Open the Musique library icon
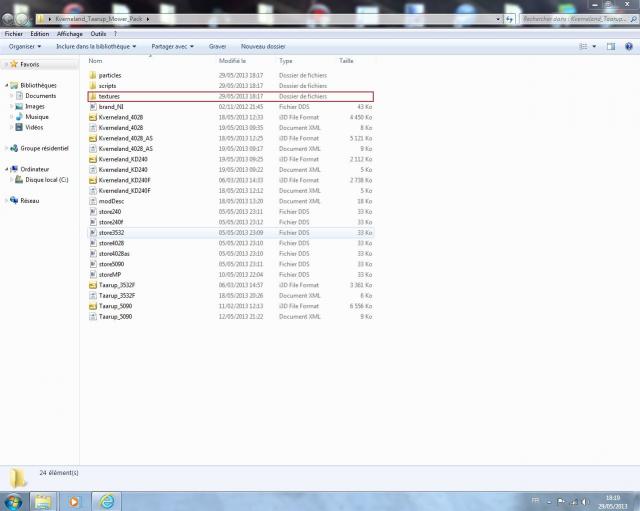The width and height of the screenshot is (640, 511). (19, 117)
